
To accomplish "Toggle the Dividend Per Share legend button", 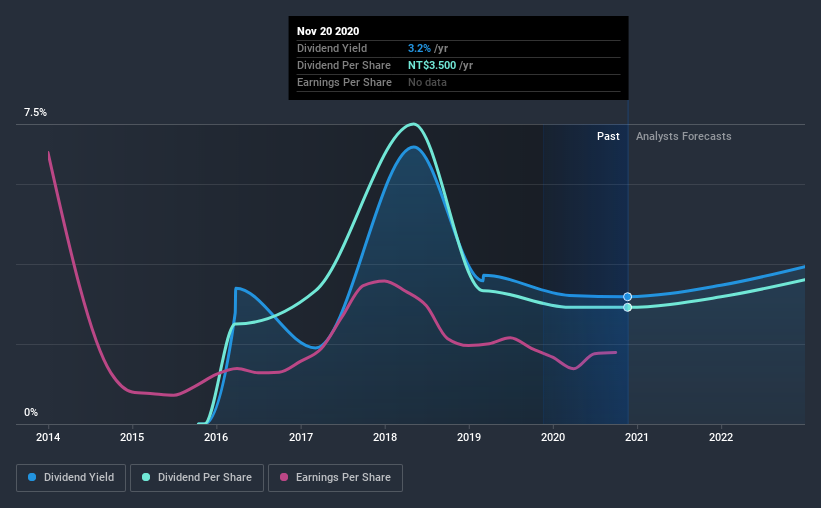I will click(197, 478).
